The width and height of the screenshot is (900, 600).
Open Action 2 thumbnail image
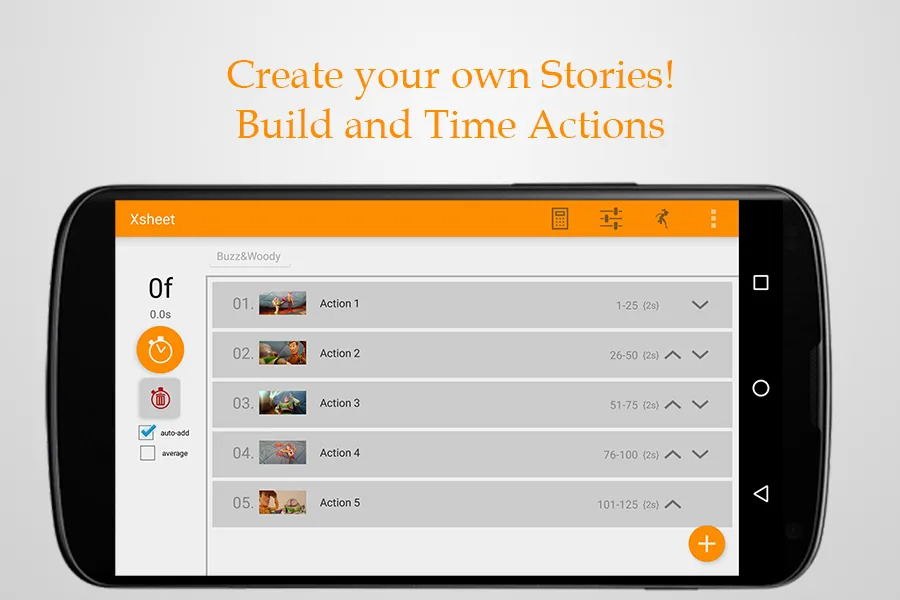[282, 353]
